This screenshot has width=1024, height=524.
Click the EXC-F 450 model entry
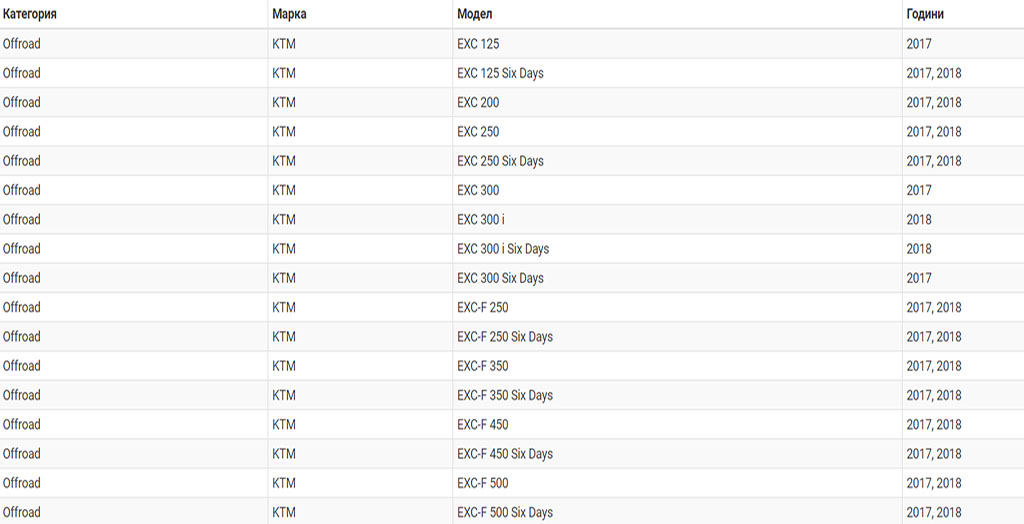[x=483, y=425]
